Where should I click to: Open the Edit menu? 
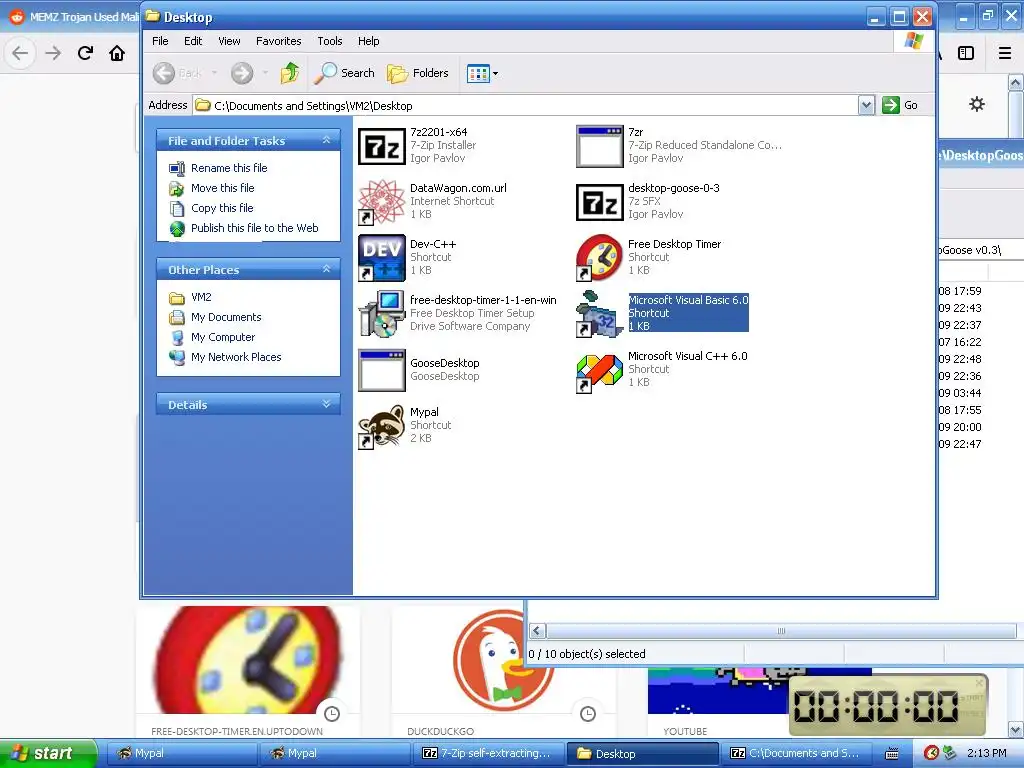193,41
